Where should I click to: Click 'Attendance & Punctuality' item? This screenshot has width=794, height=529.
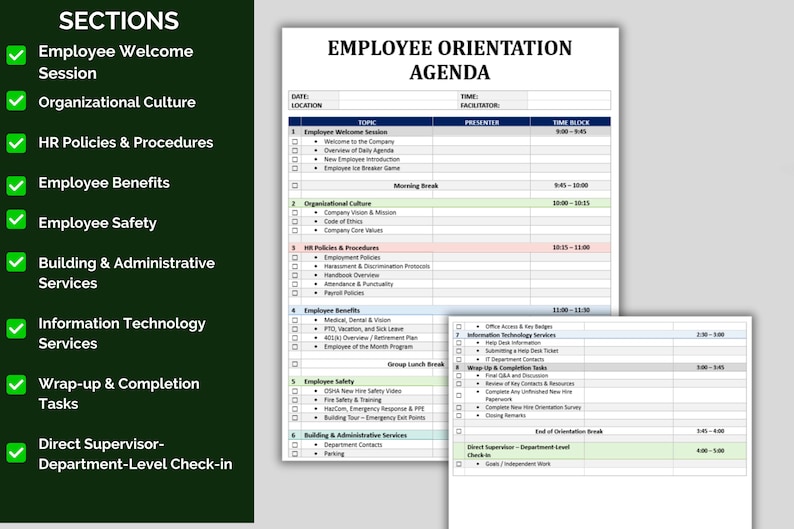[359, 284]
